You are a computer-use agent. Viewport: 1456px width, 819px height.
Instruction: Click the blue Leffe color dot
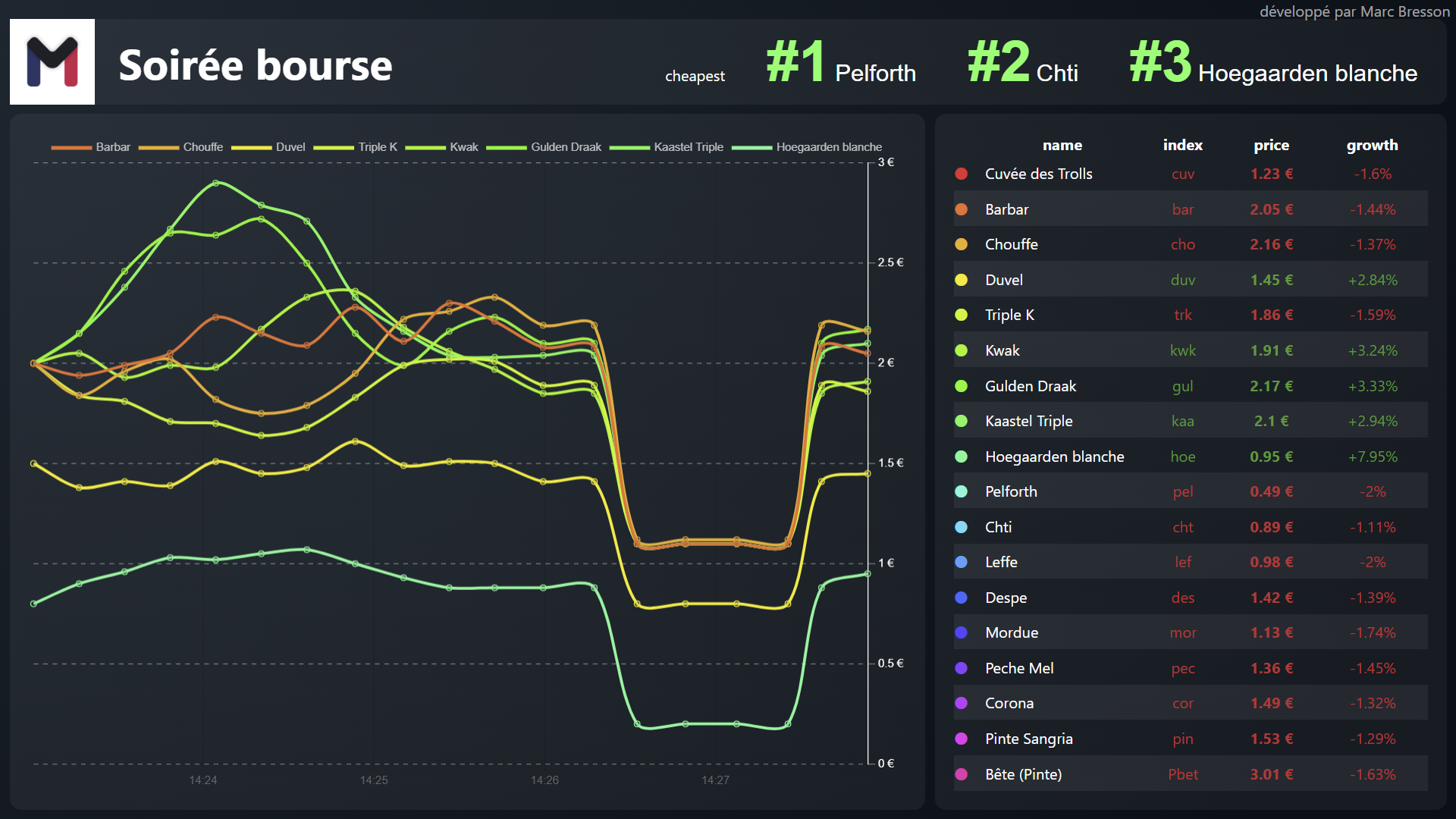pyautogui.click(x=961, y=562)
